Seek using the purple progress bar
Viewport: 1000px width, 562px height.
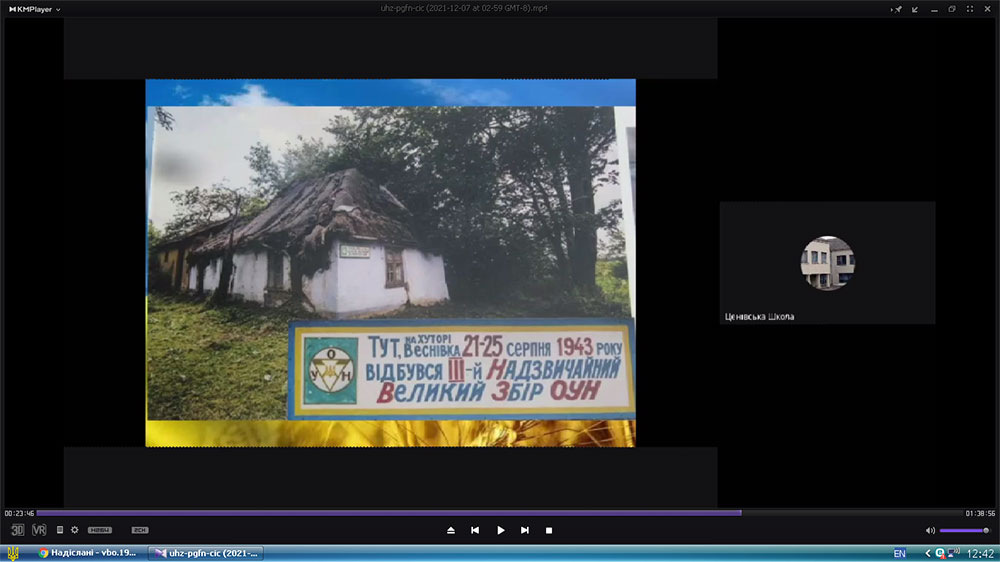[x=389, y=512]
